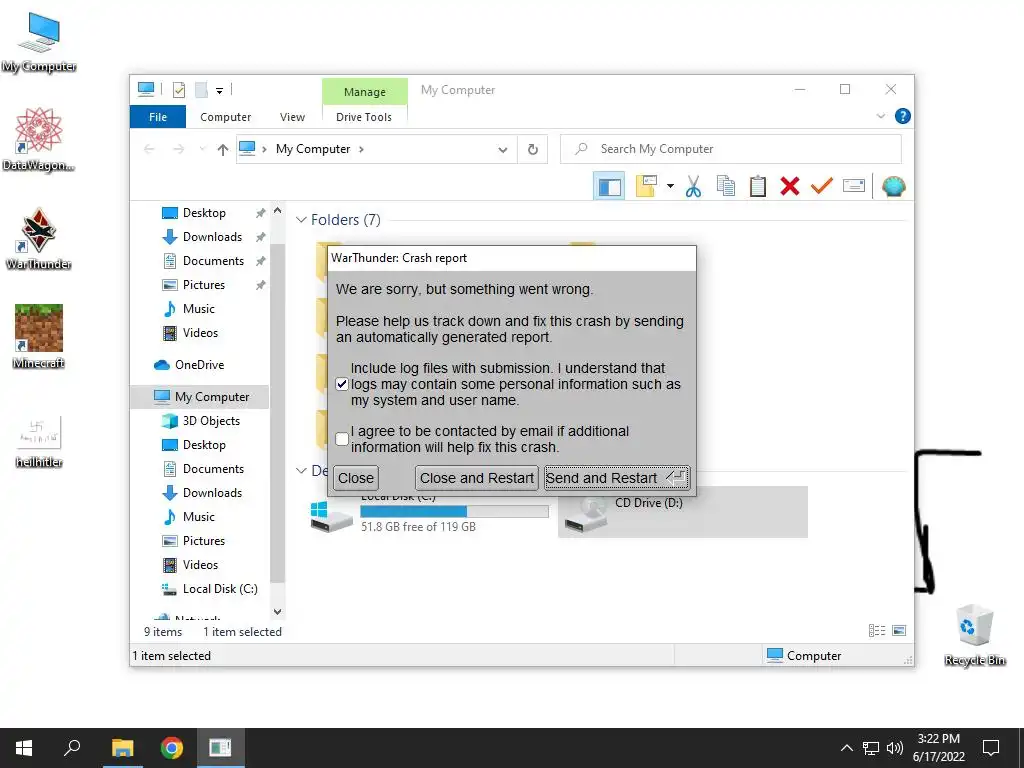Click the New folder icon in toolbar

pyautogui.click(x=646, y=187)
